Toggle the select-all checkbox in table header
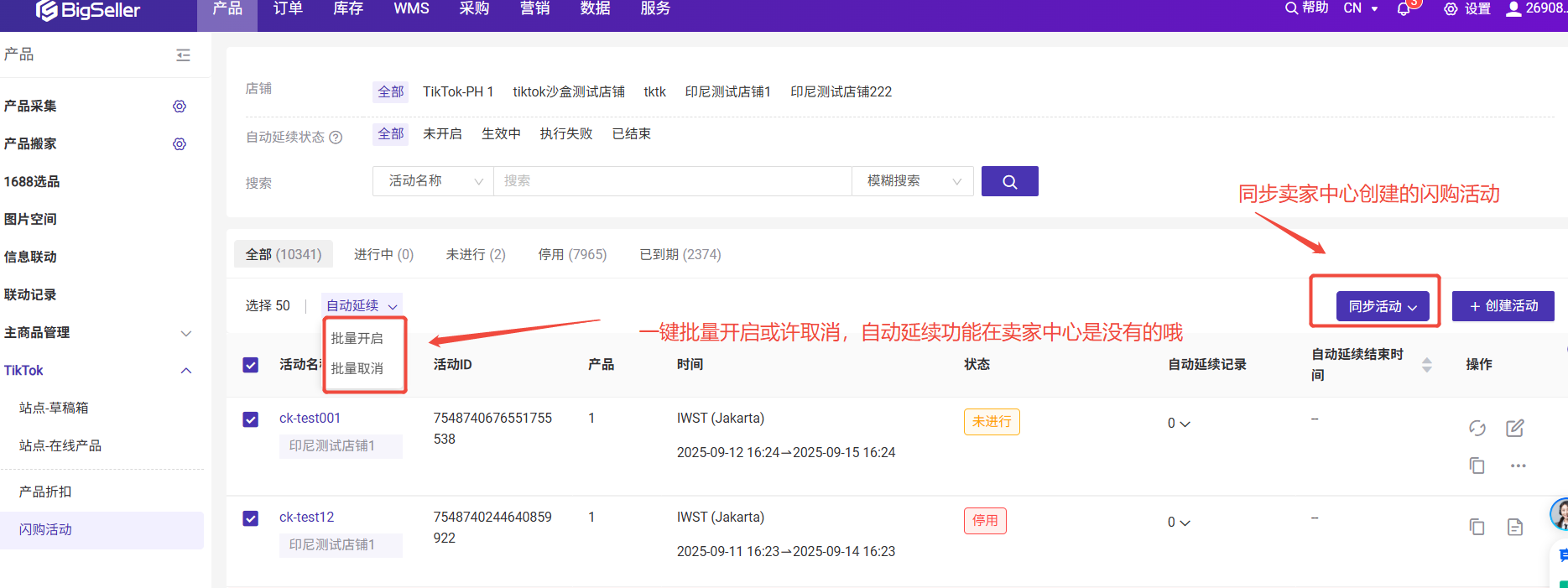This screenshot has height=588, width=1568. [251, 365]
